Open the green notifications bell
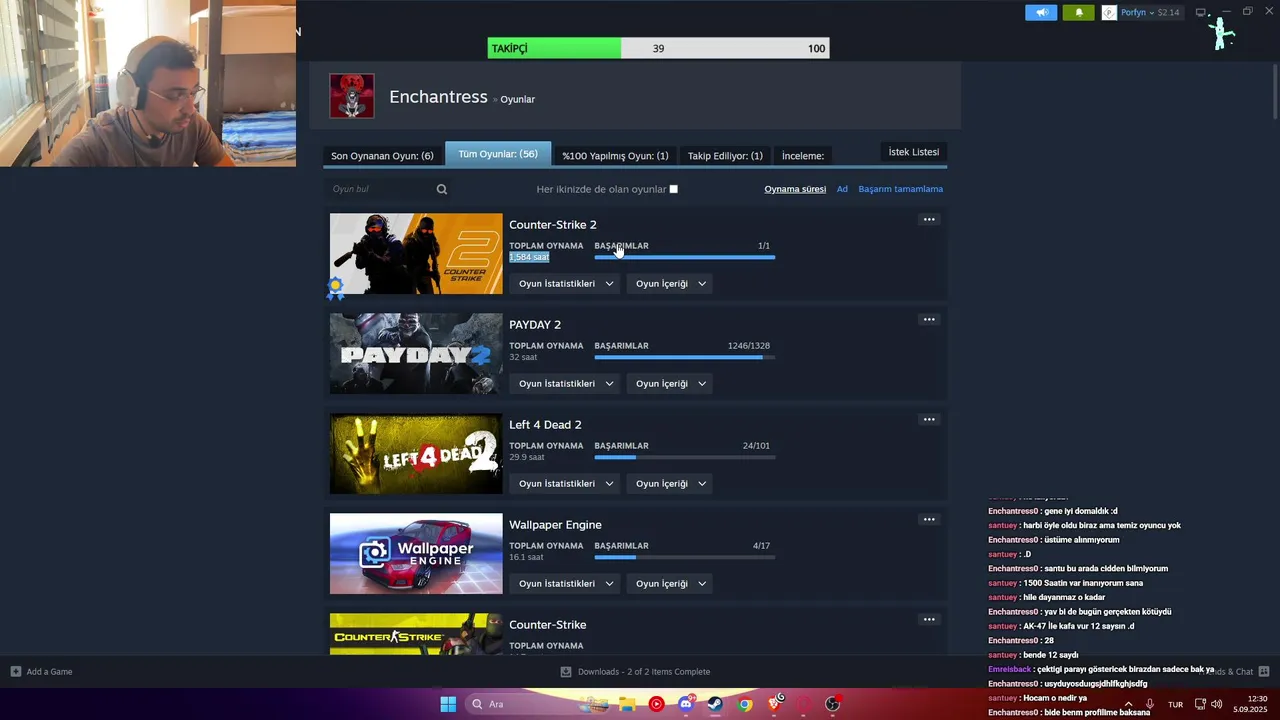This screenshot has height=720, width=1280. pyautogui.click(x=1079, y=13)
